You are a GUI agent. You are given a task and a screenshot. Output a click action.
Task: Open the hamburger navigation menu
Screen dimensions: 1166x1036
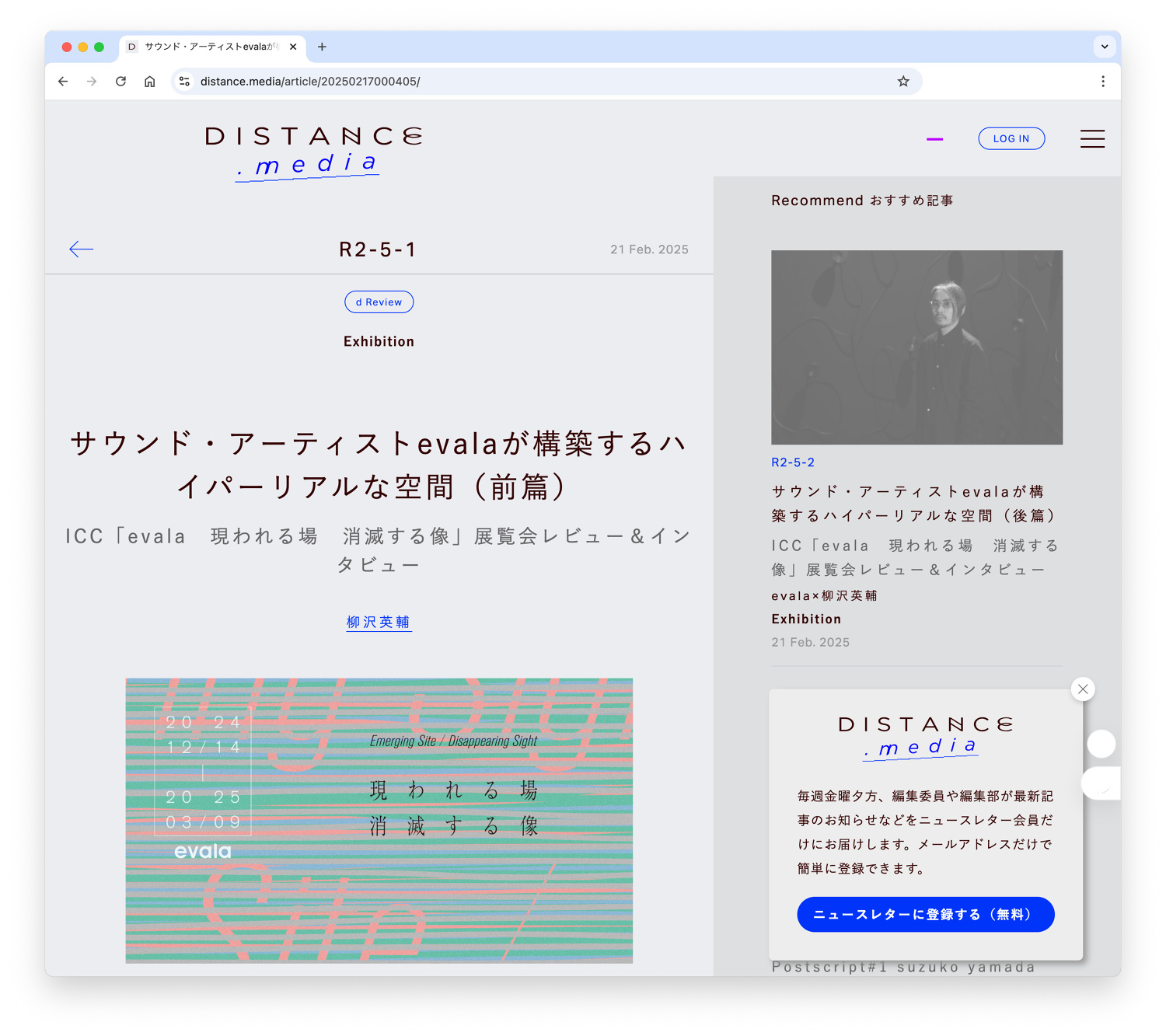click(x=1092, y=138)
